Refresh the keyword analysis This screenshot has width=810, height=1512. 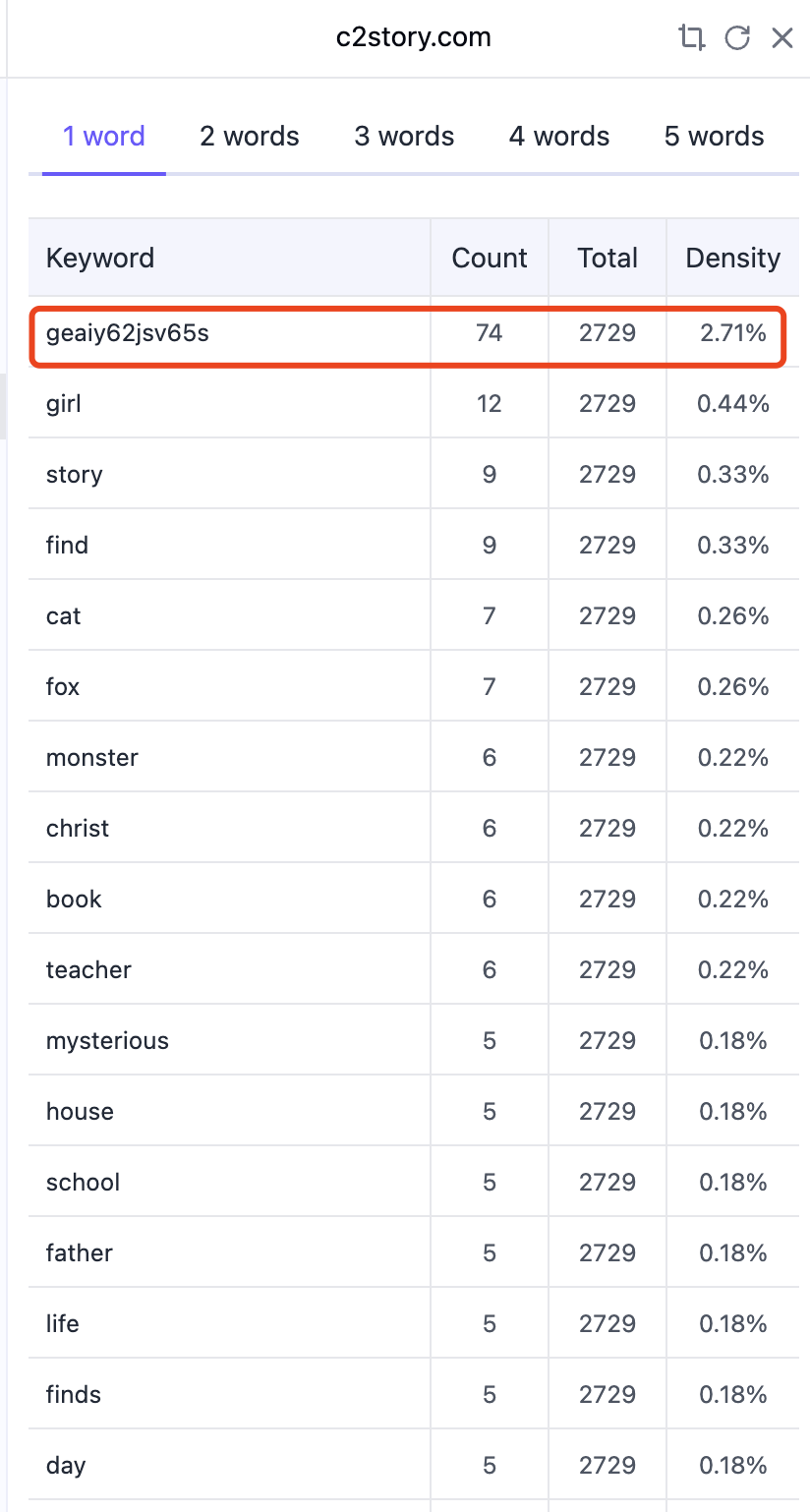point(737,38)
